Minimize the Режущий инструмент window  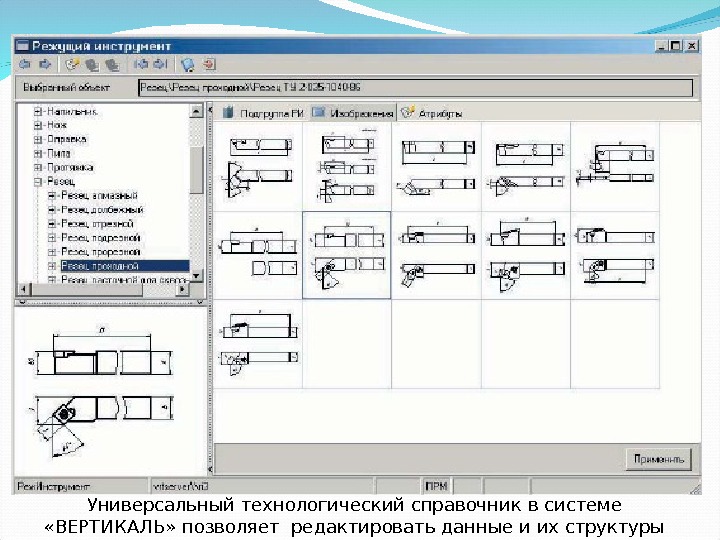point(661,46)
